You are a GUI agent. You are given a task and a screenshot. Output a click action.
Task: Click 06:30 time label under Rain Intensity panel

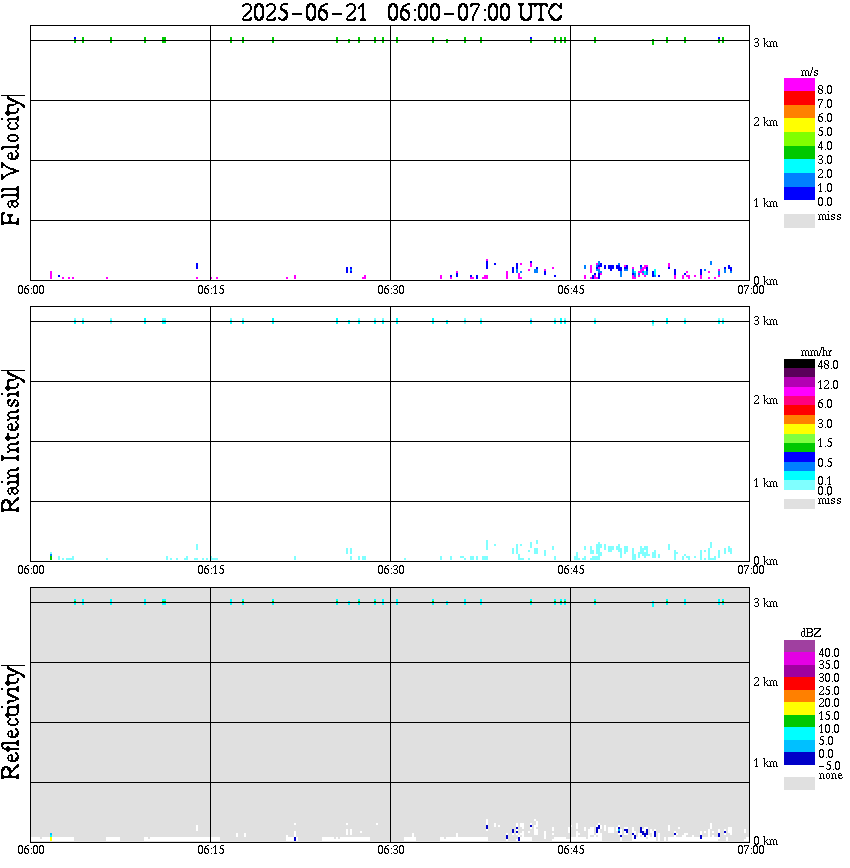(391, 570)
